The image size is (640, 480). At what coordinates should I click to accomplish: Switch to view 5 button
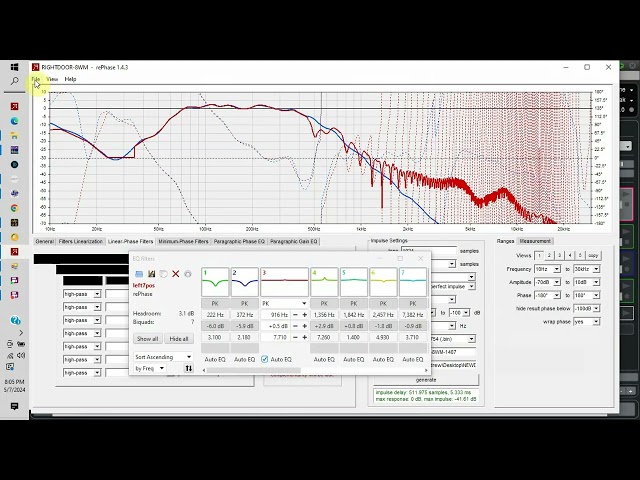[x=580, y=256]
